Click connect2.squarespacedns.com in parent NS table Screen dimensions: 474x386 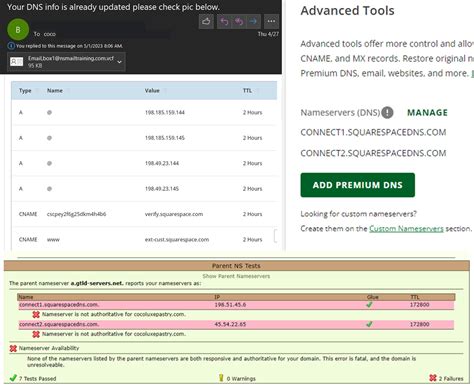tap(59, 324)
